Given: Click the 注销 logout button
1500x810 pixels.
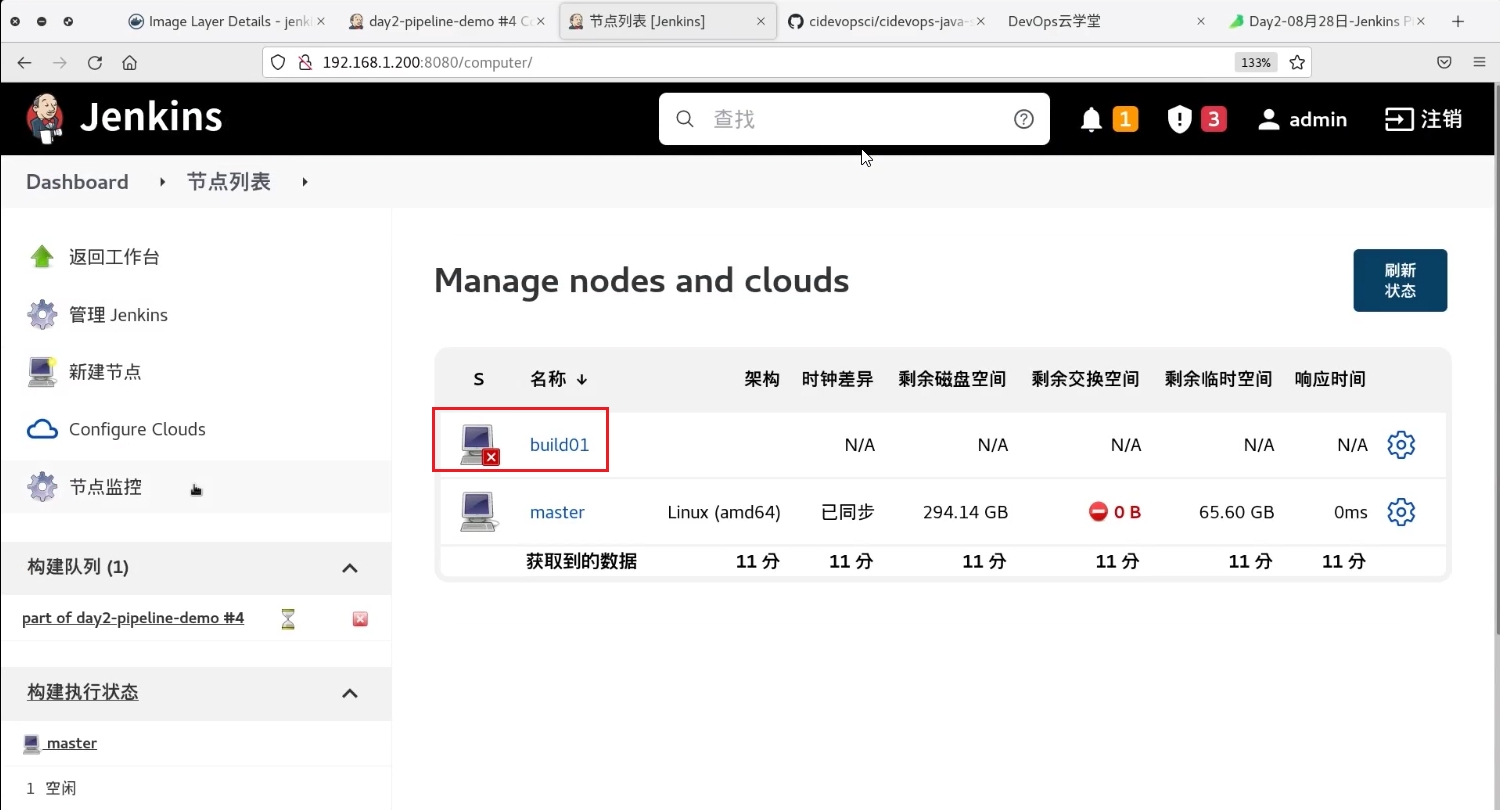Looking at the screenshot, I should pos(1423,119).
